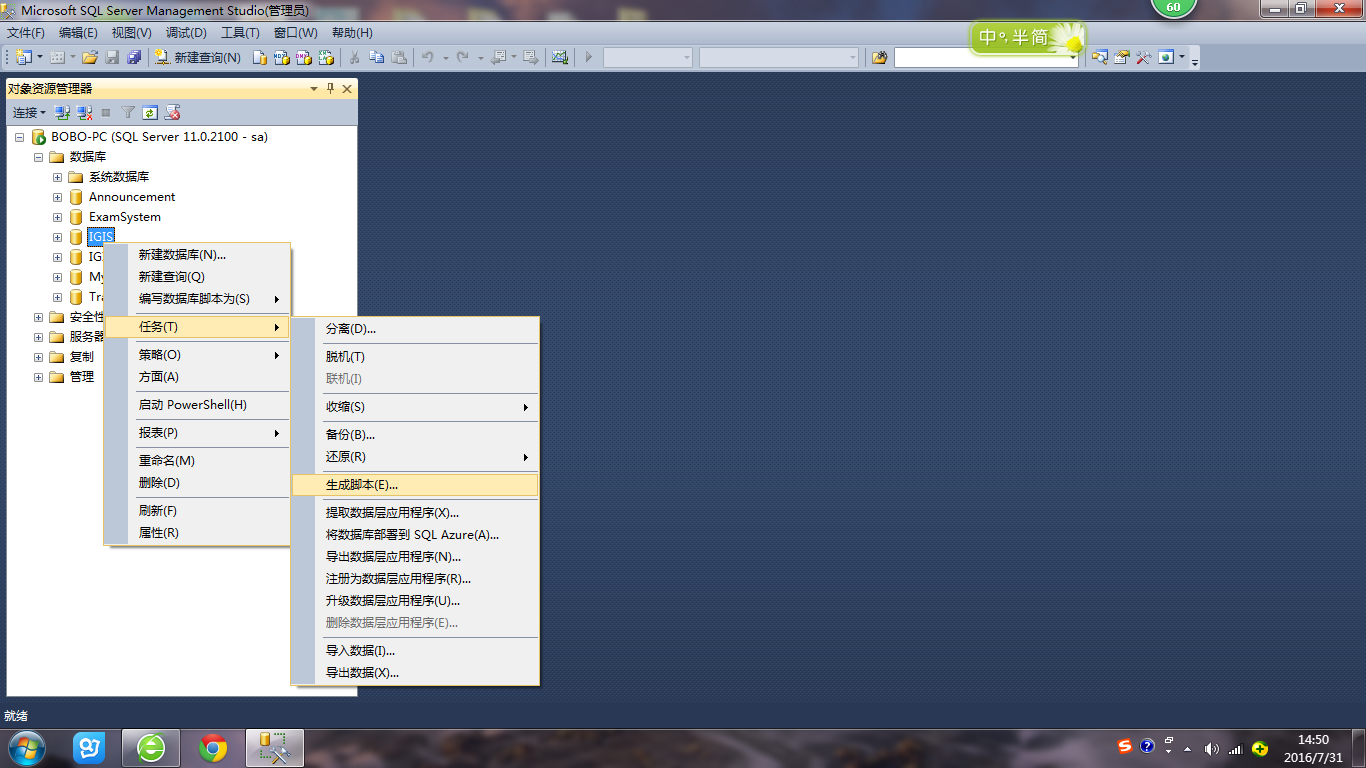
Task: Click the database engine query file icon
Action: point(260,58)
